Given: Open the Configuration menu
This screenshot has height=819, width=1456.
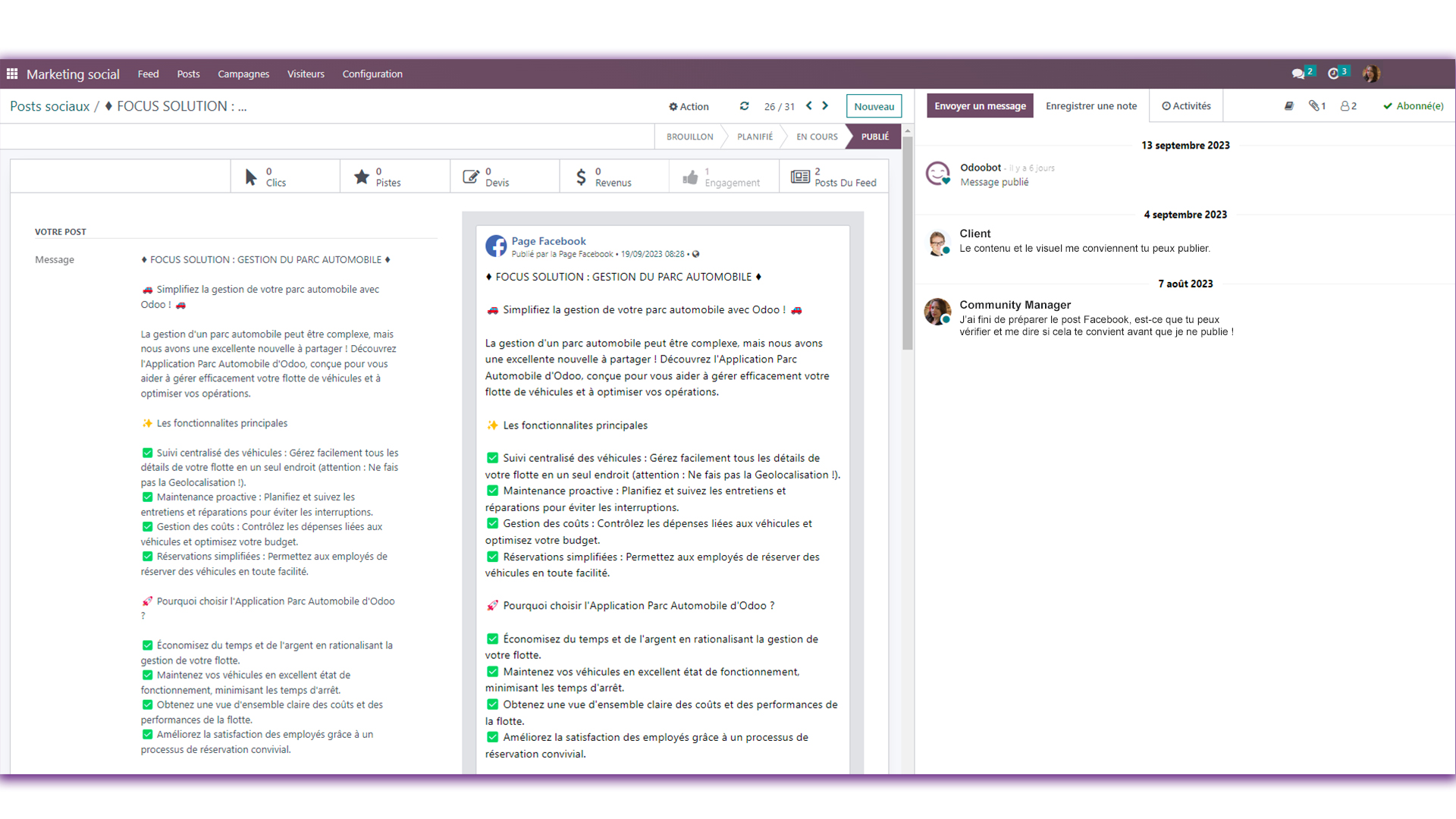Looking at the screenshot, I should [x=372, y=74].
